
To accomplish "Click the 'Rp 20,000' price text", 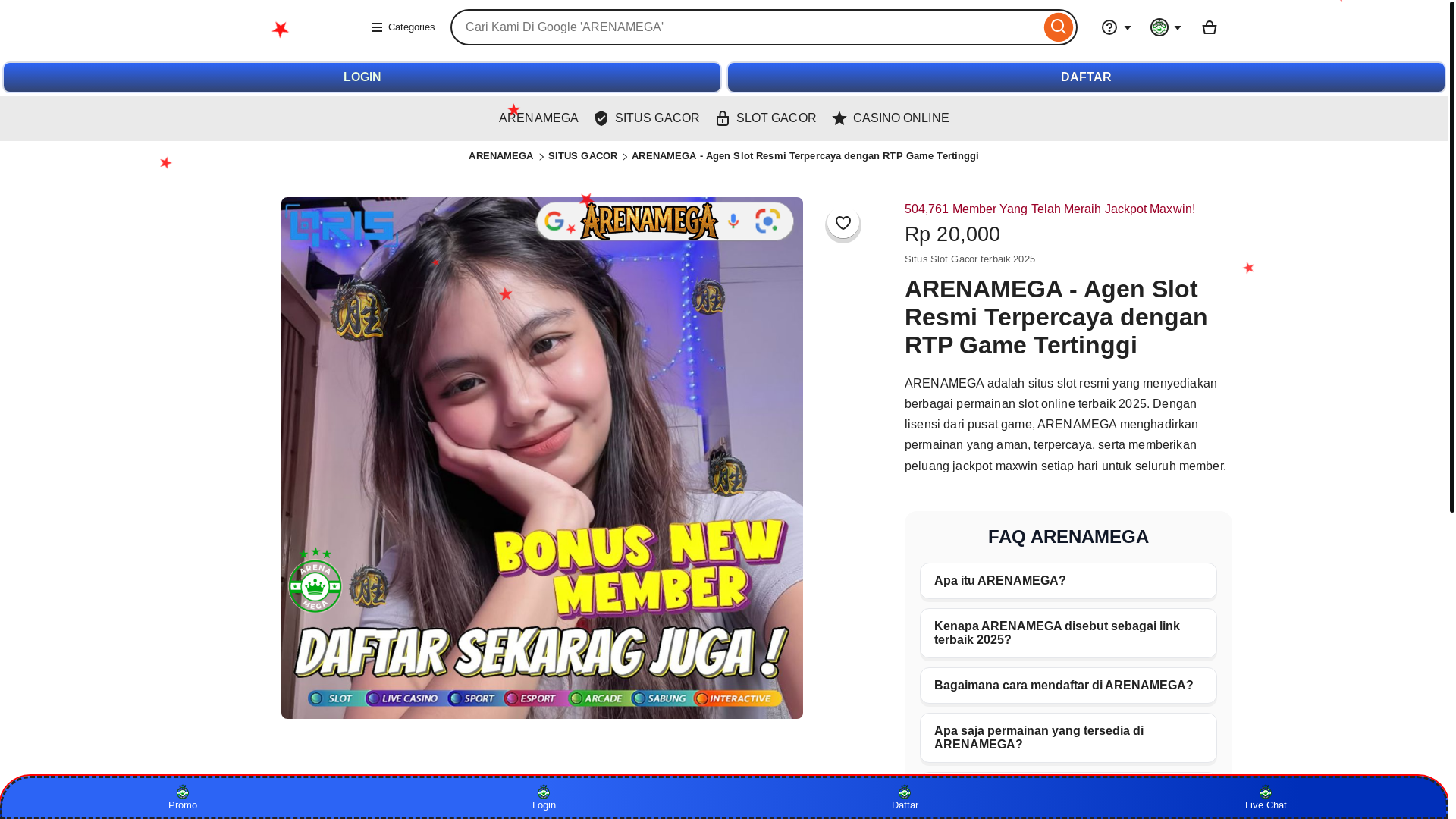I will click(x=952, y=234).
